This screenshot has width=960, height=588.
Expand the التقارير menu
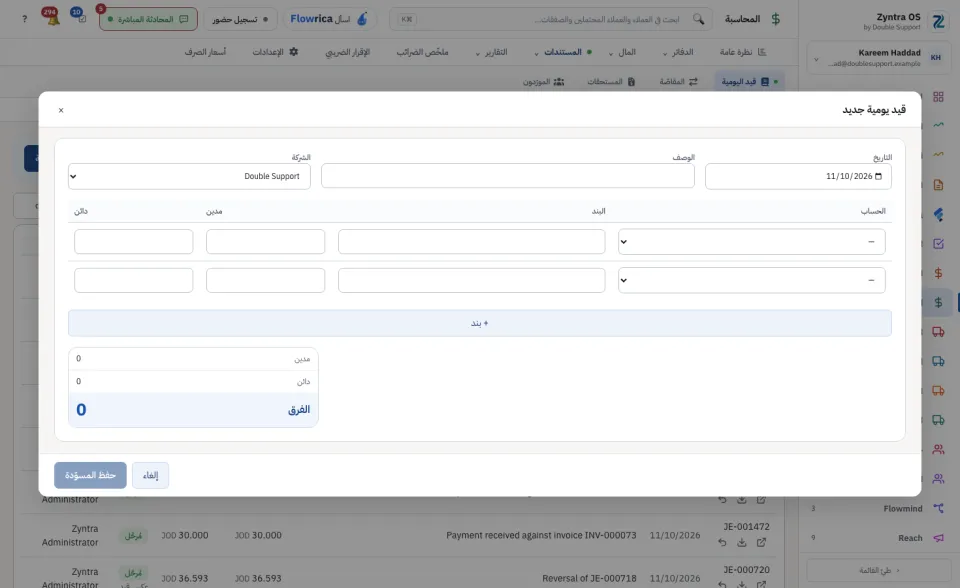492,52
